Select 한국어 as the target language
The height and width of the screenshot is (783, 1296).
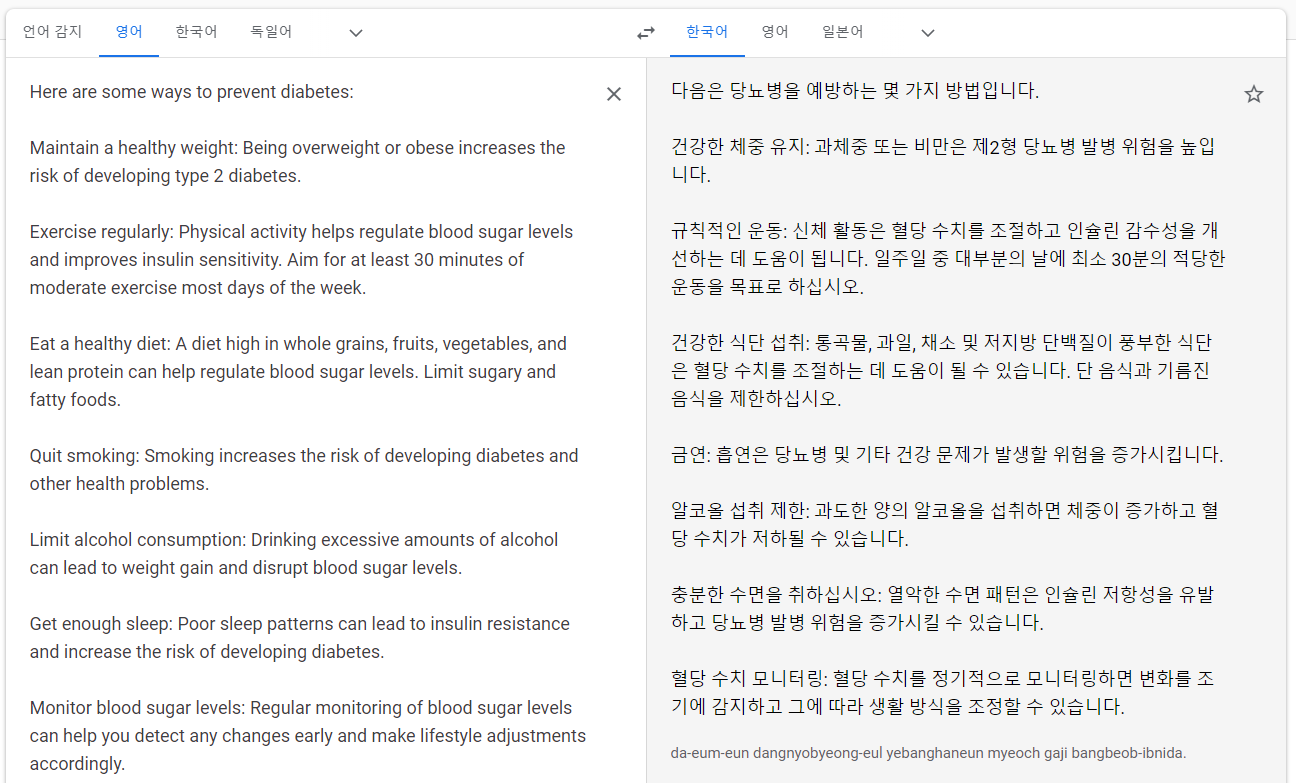(x=707, y=32)
